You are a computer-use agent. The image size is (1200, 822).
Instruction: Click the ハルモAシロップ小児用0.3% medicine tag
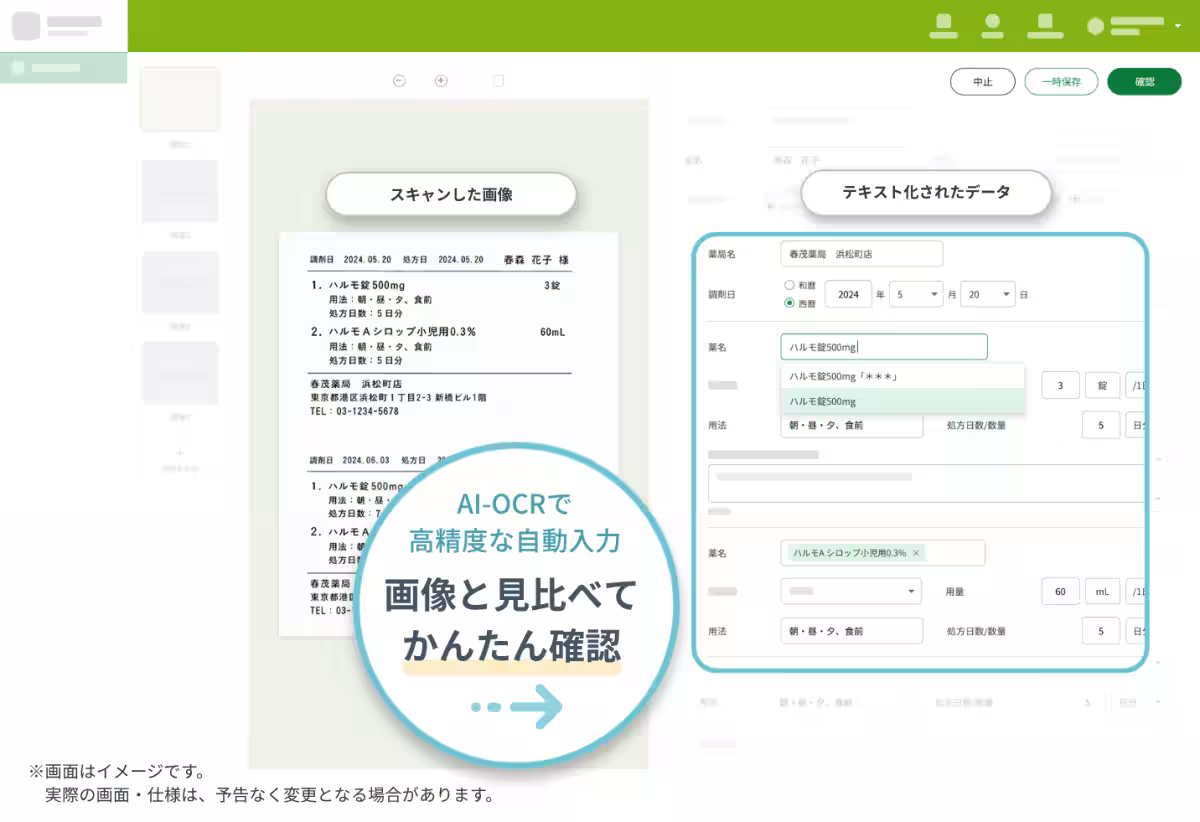click(856, 553)
